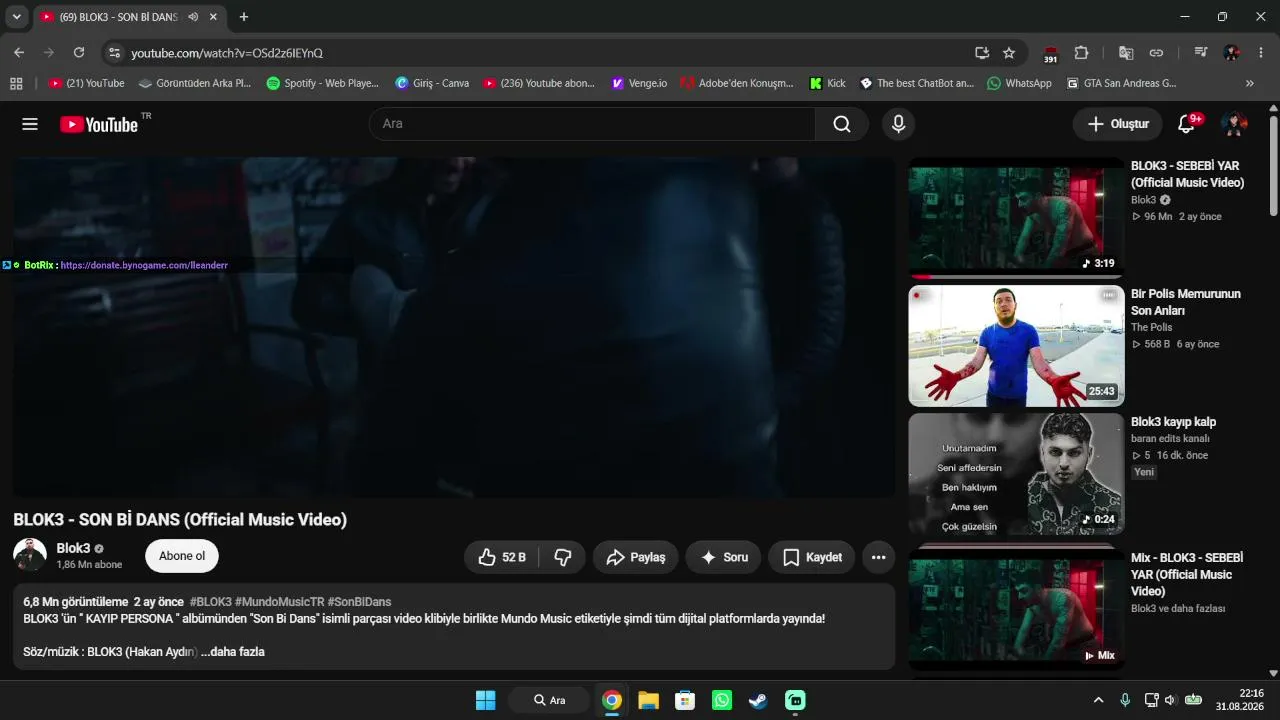Screen dimensions: 1280x720
Task: Open the WhatsApp bookmark
Action: [1019, 83]
